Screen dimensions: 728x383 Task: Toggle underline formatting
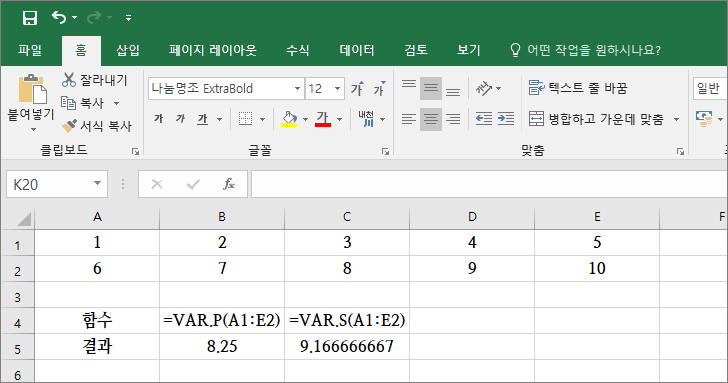pyautogui.click(x=202, y=119)
